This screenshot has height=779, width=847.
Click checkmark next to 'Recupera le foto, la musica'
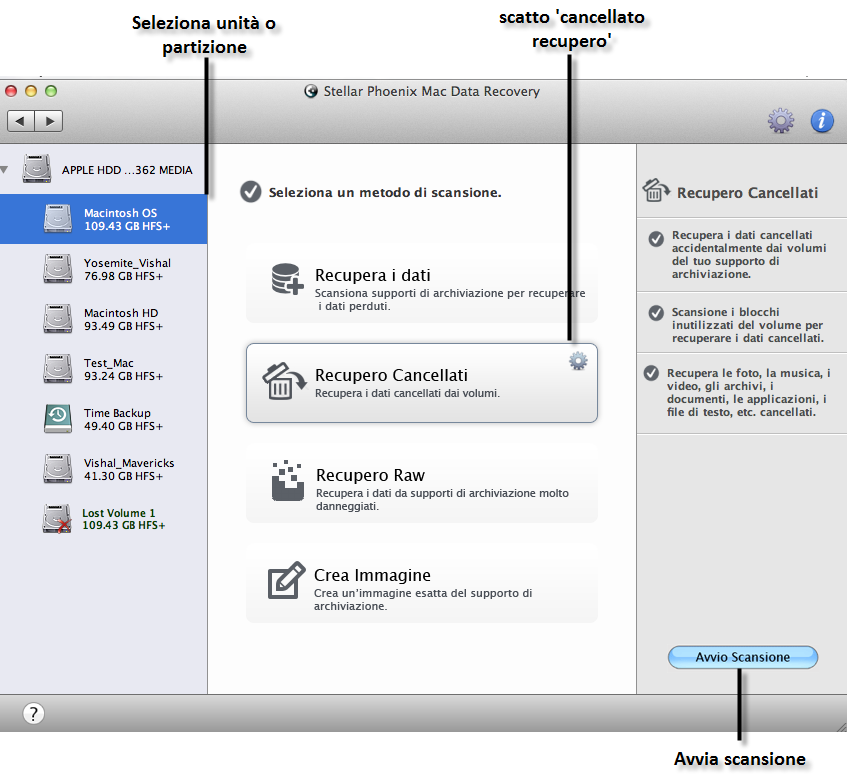[651, 373]
